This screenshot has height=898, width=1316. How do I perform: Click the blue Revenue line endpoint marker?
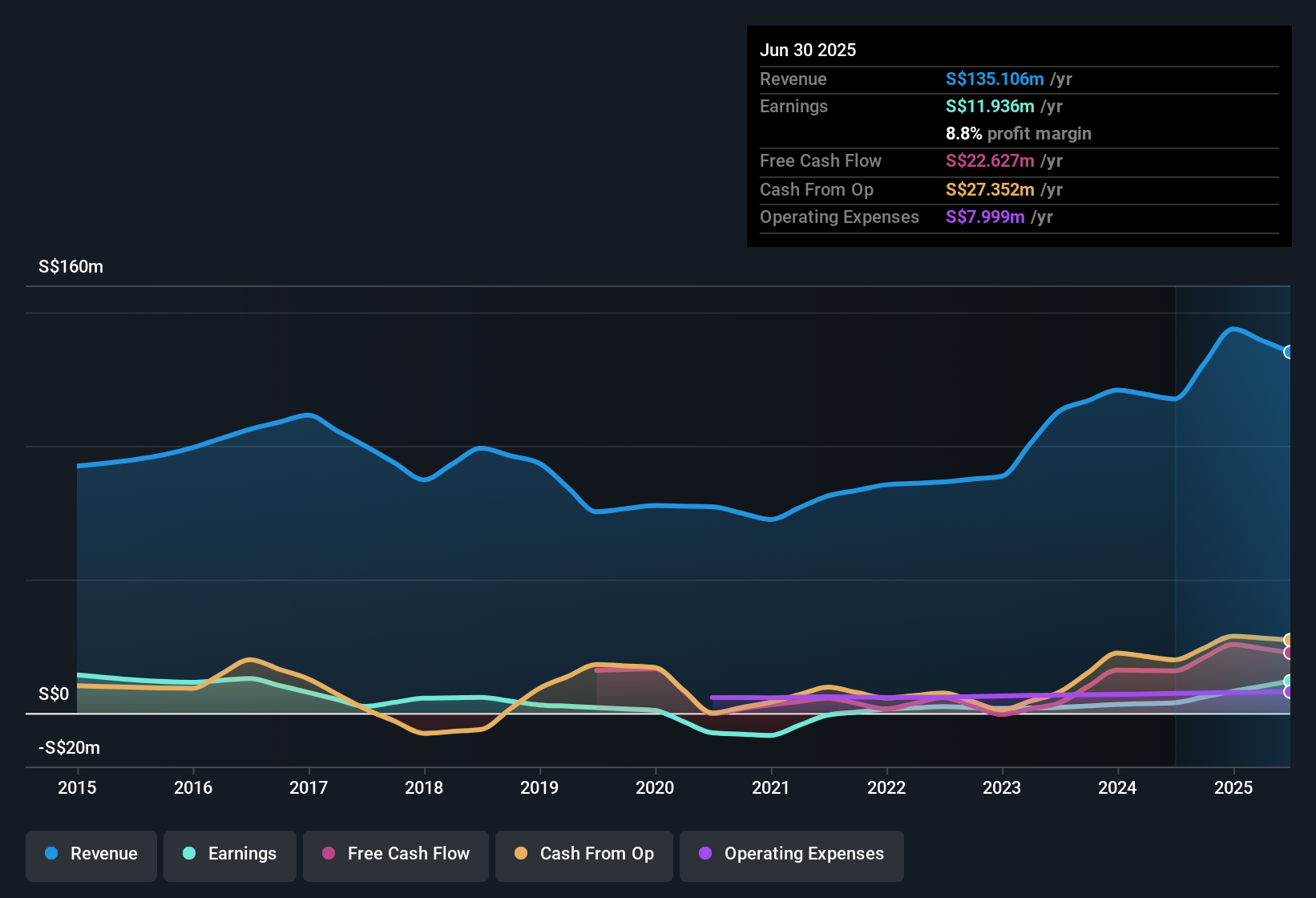coord(1289,352)
